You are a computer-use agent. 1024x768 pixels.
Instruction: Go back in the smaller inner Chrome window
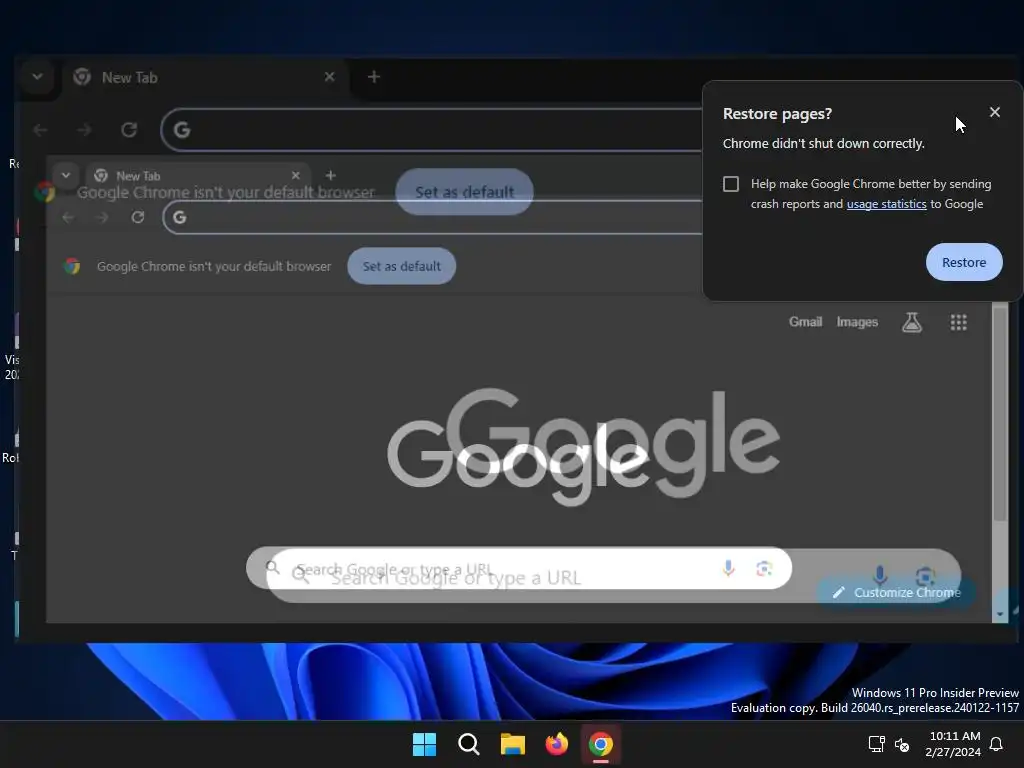click(x=68, y=217)
